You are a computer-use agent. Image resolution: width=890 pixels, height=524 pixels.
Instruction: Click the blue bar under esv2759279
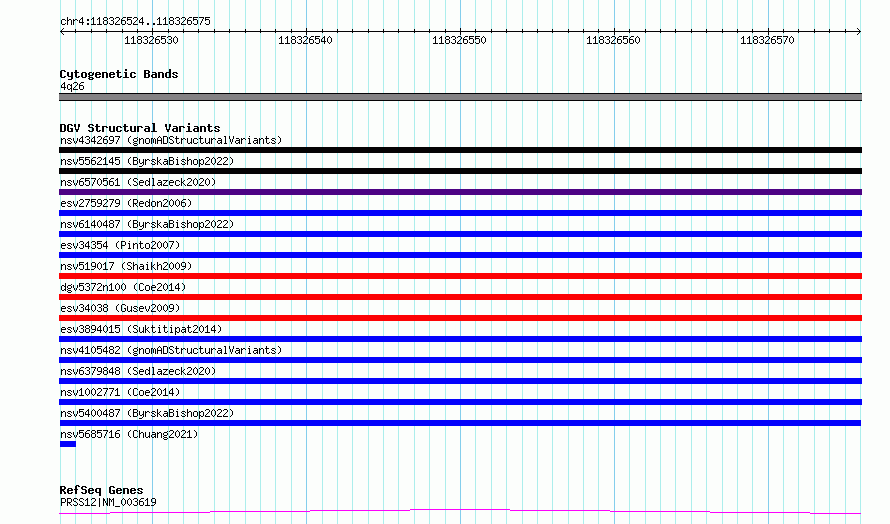pyautogui.click(x=460, y=213)
